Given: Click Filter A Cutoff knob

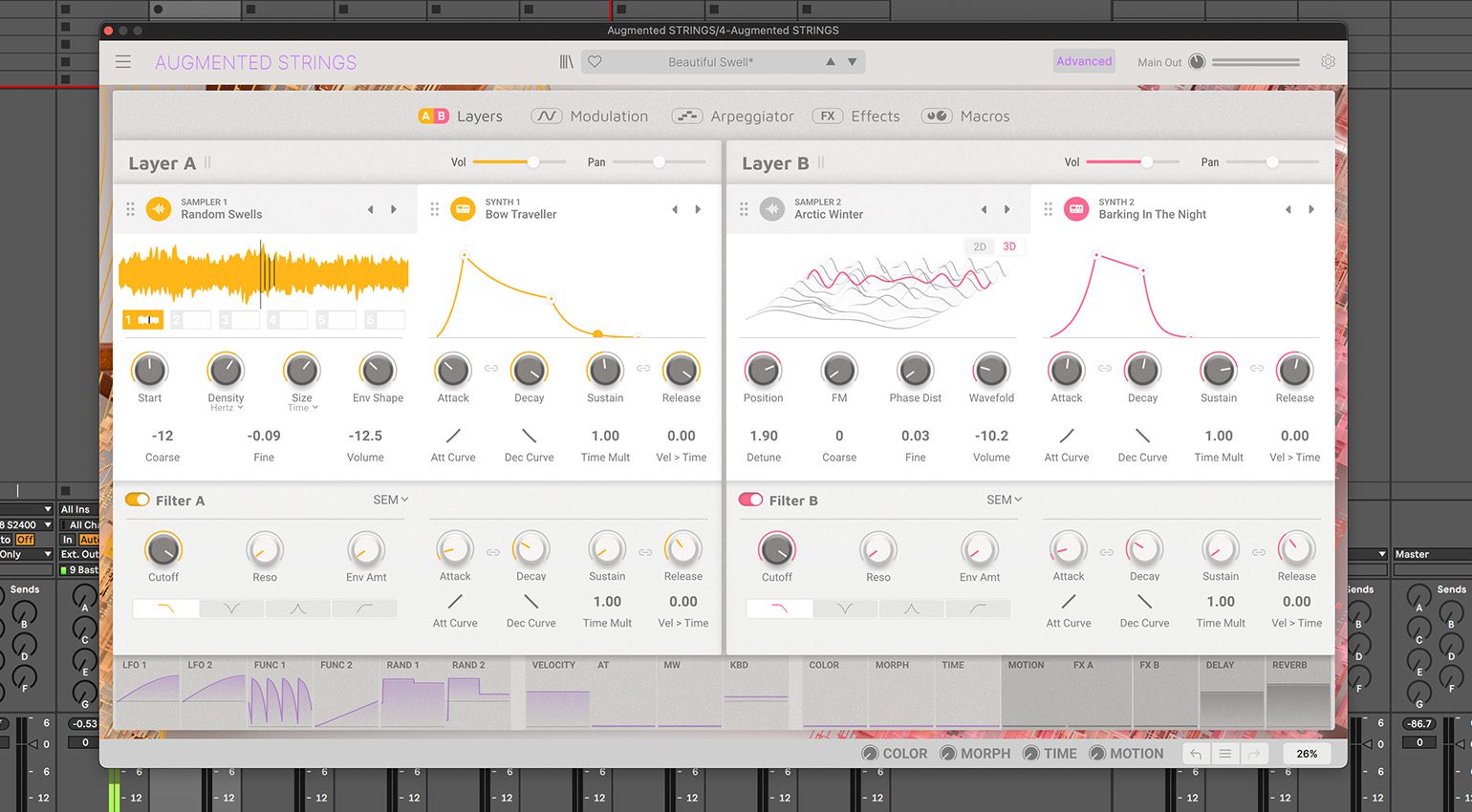Looking at the screenshot, I should coord(163,549).
